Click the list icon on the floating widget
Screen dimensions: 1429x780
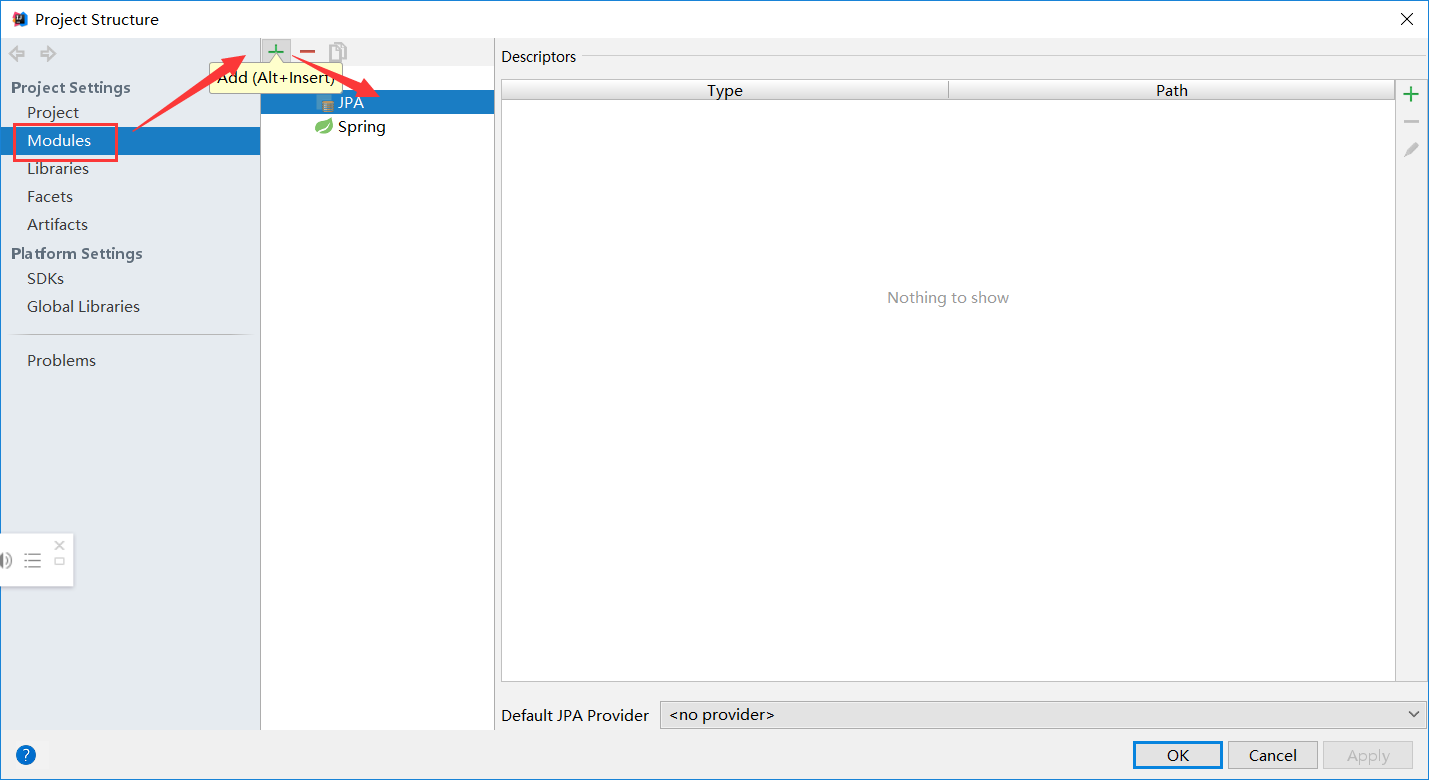pyautogui.click(x=33, y=561)
